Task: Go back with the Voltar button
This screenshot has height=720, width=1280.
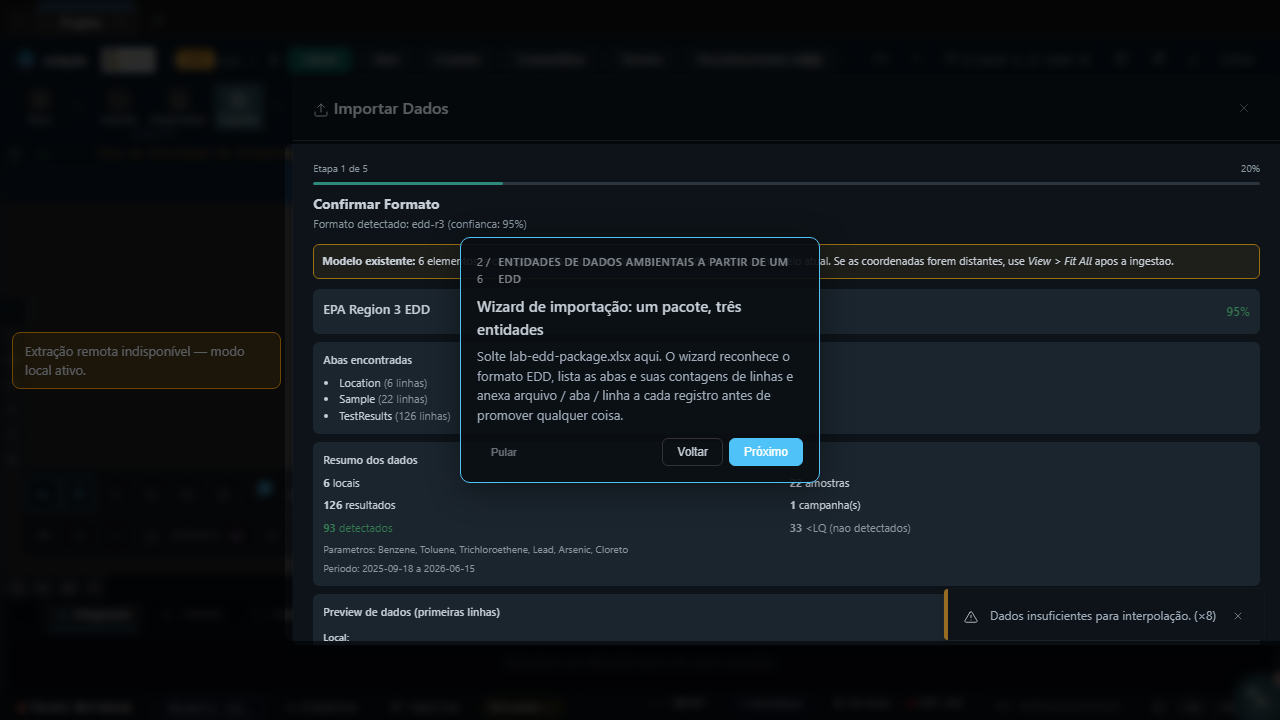Action: (x=692, y=452)
